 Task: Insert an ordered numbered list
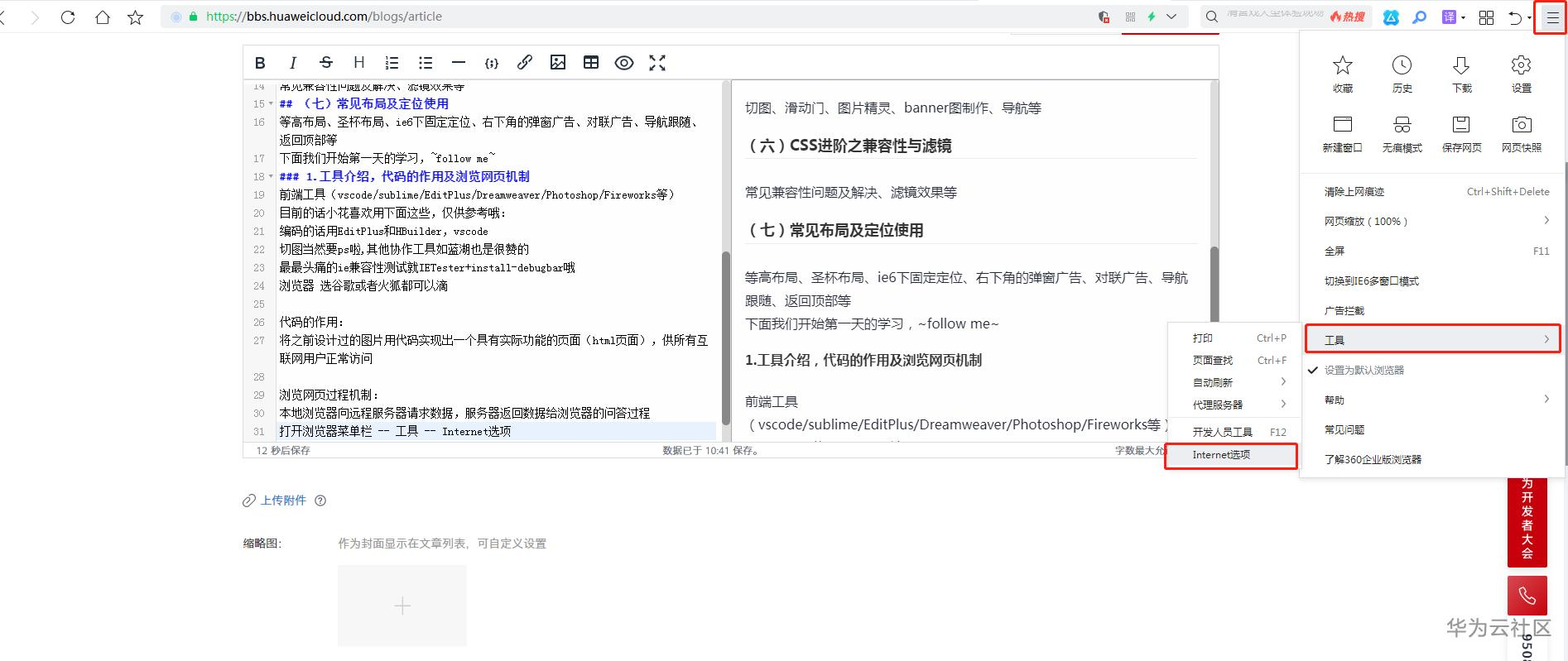click(392, 63)
